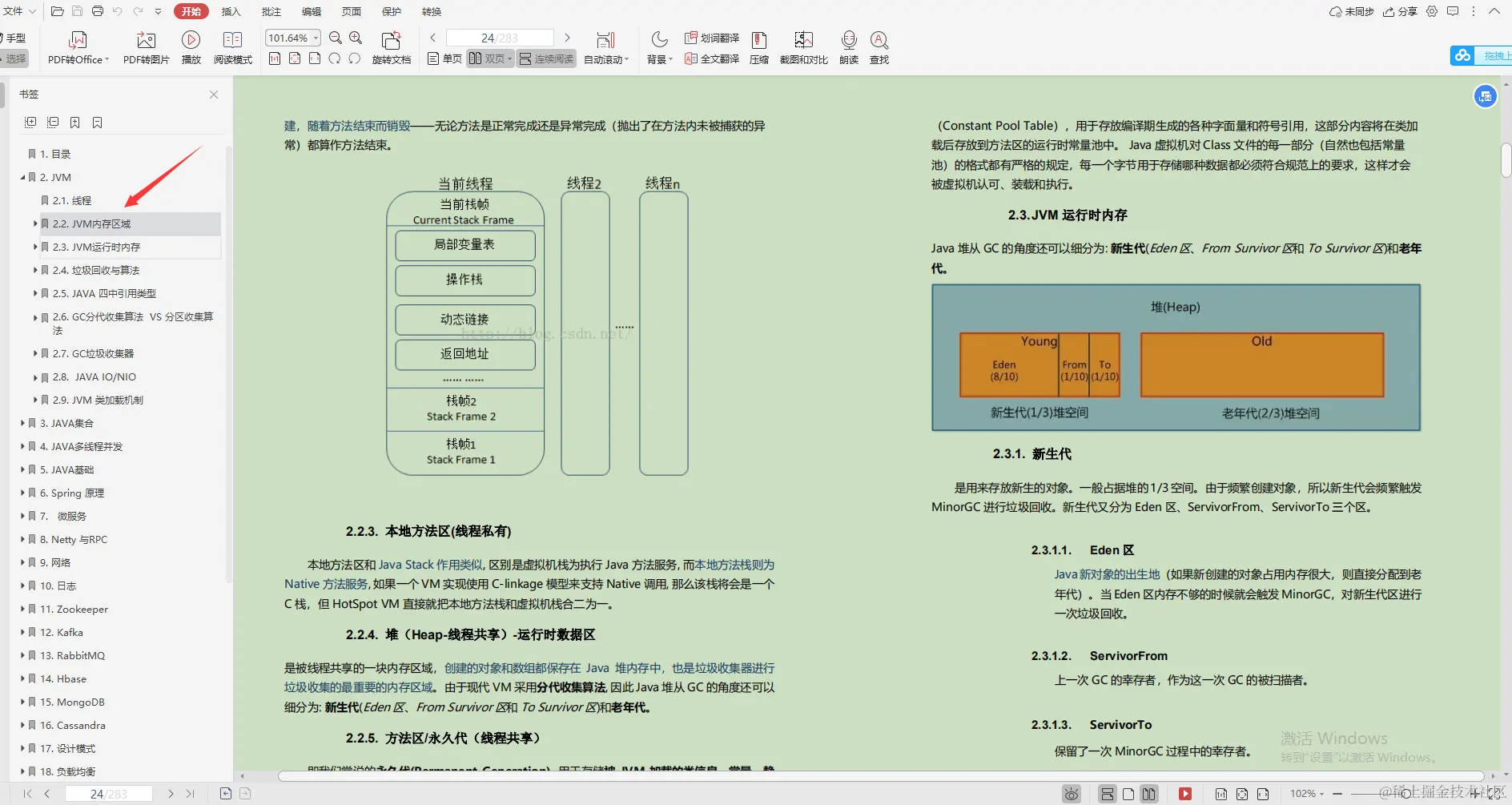The image size is (1512, 805).
Task: Toggle eye-protection mode in status bar
Action: [1072, 794]
